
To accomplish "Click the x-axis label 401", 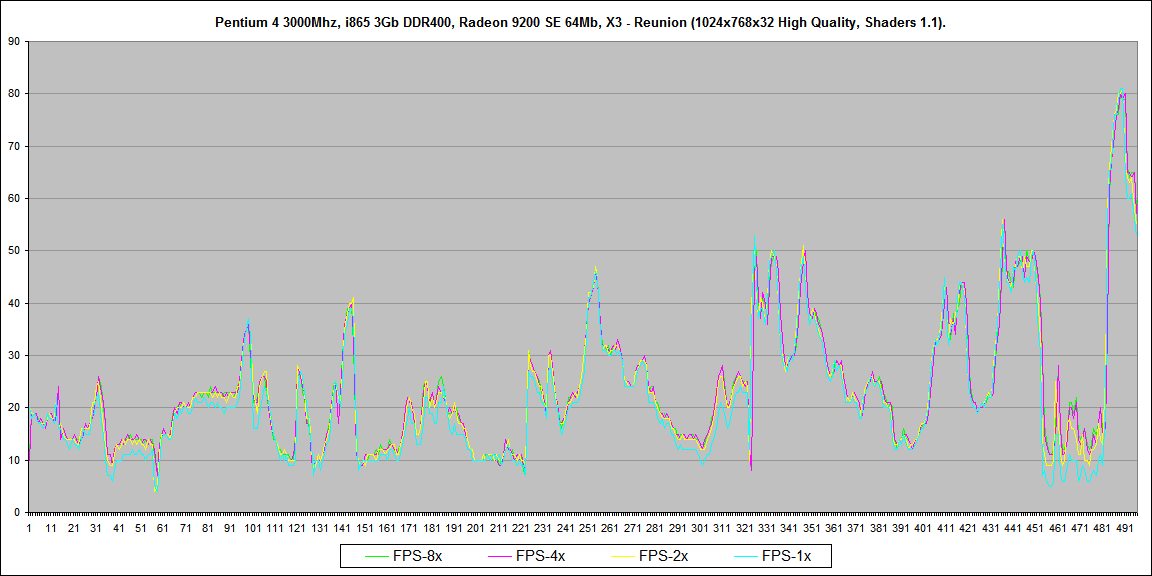I will 923,528.
